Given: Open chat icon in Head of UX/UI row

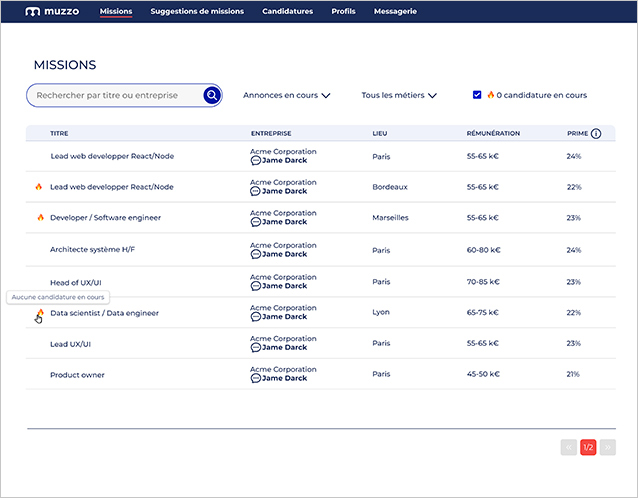Looking at the screenshot, I should [256, 286].
